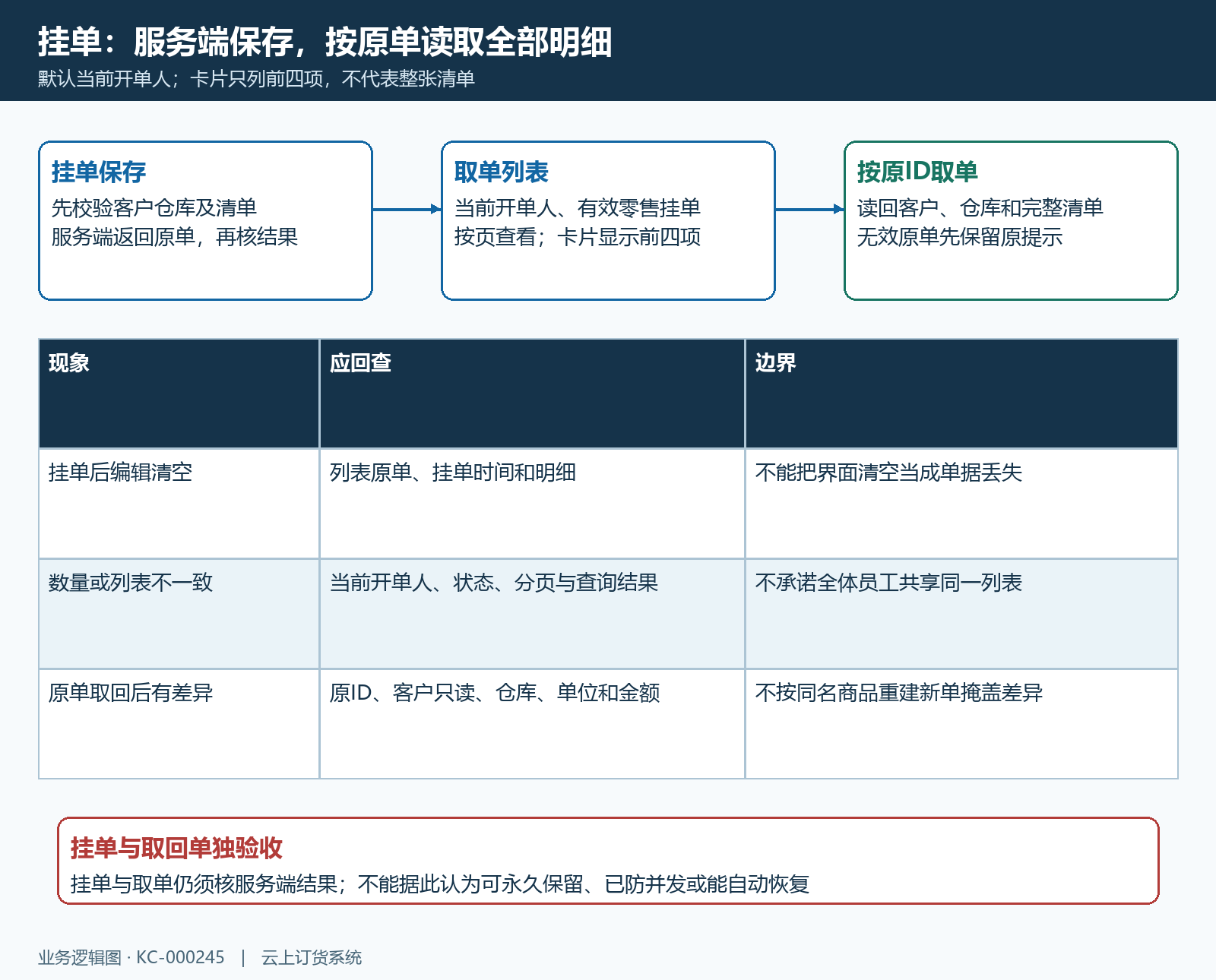Select the 按原ID取单 card heading
This screenshot has height=980, width=1216.
tap(917, 172)
